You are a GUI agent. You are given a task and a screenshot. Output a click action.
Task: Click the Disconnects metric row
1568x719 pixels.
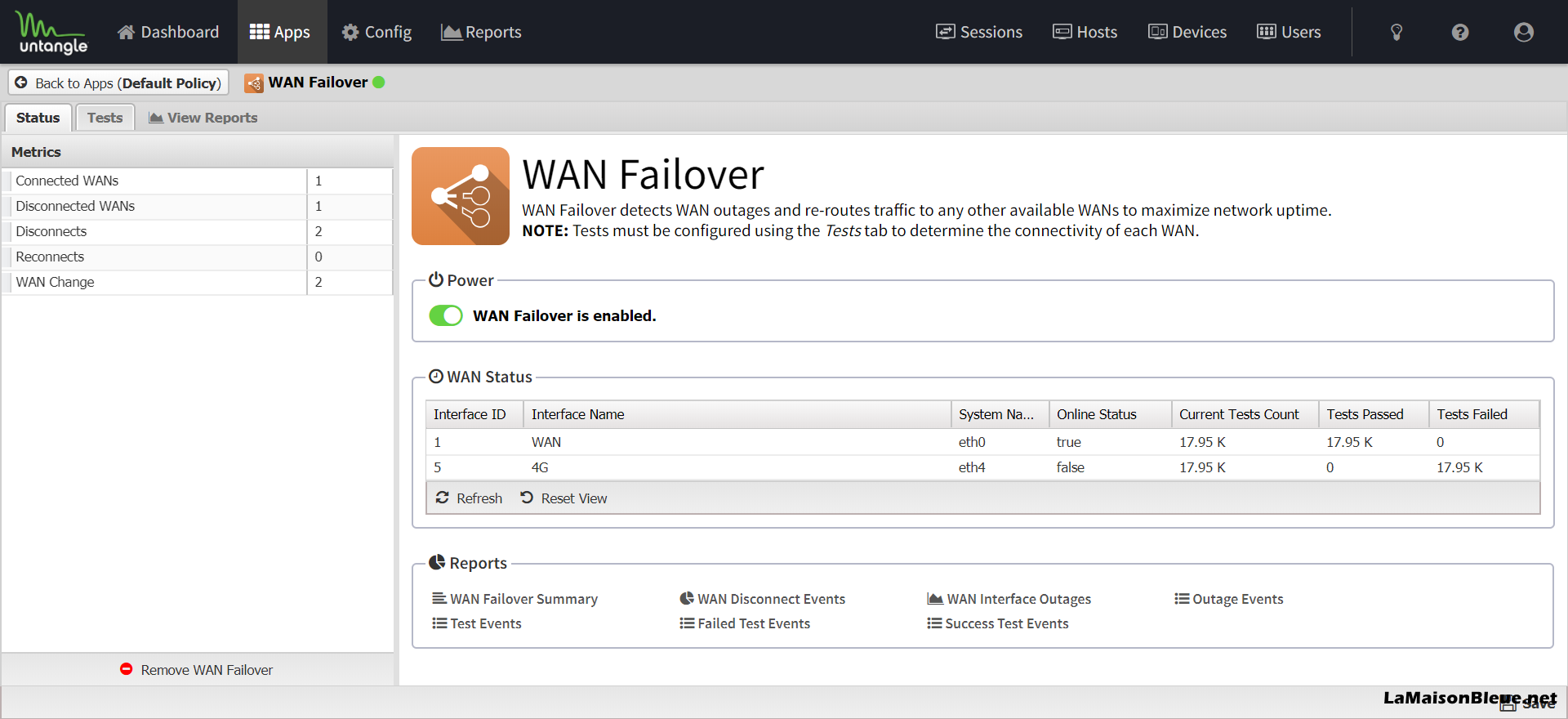tap(198, 231)
